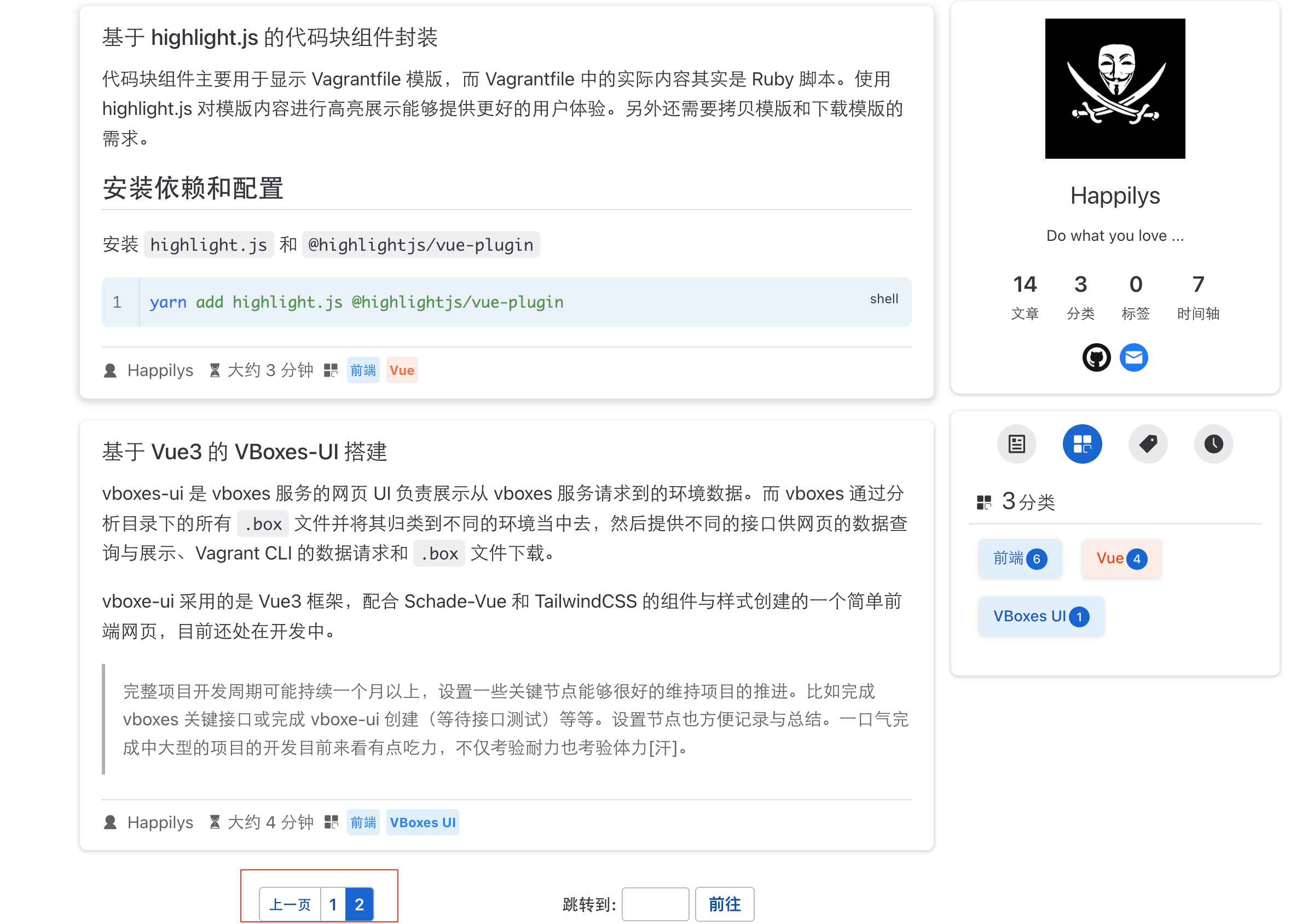1296x924 pixels.
Task: Click the 前往 jump button
Action: coord(725,904)
